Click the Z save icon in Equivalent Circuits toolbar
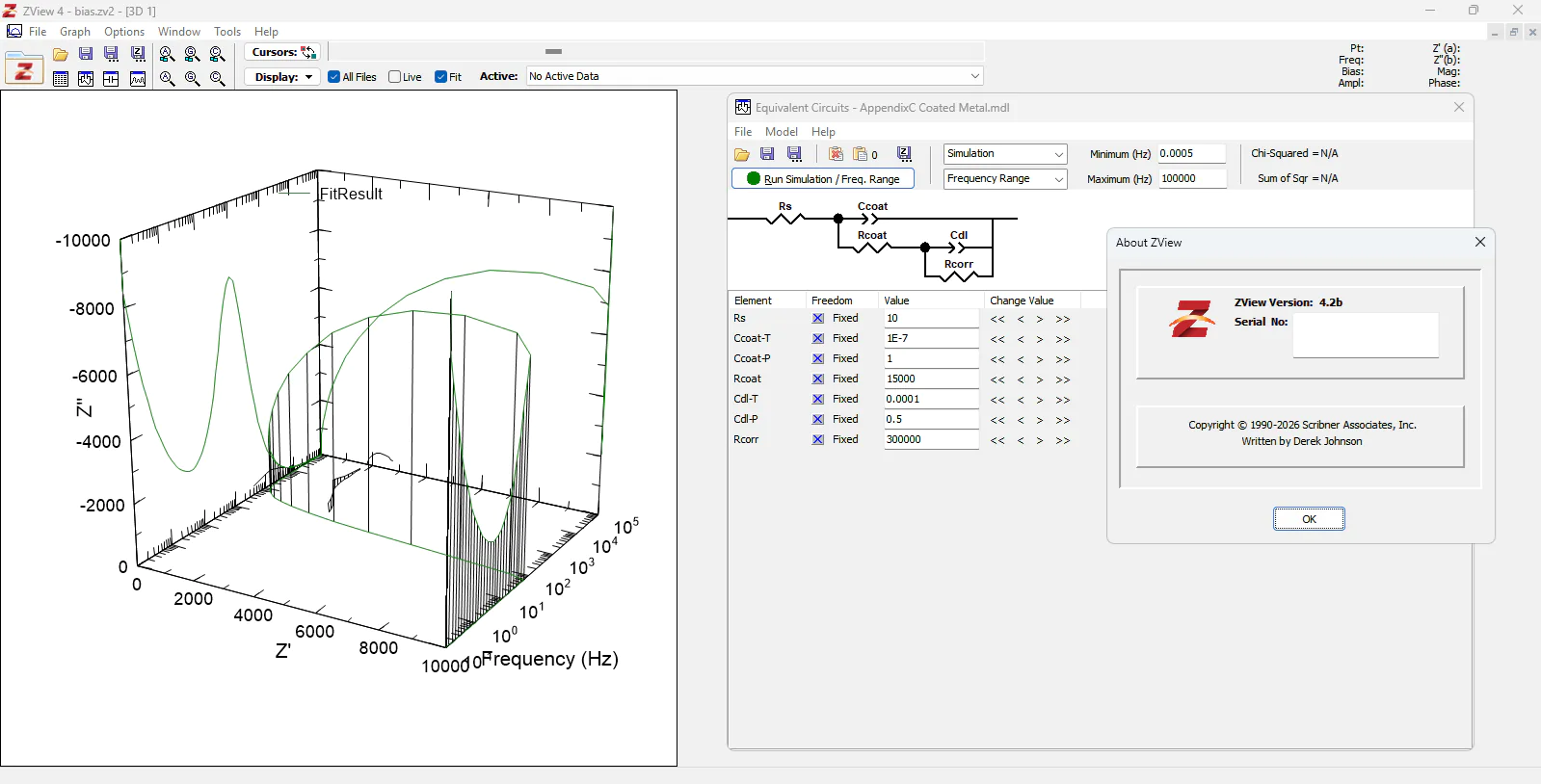This screenshot has width=1541, height=784. [x=905, y=154]
